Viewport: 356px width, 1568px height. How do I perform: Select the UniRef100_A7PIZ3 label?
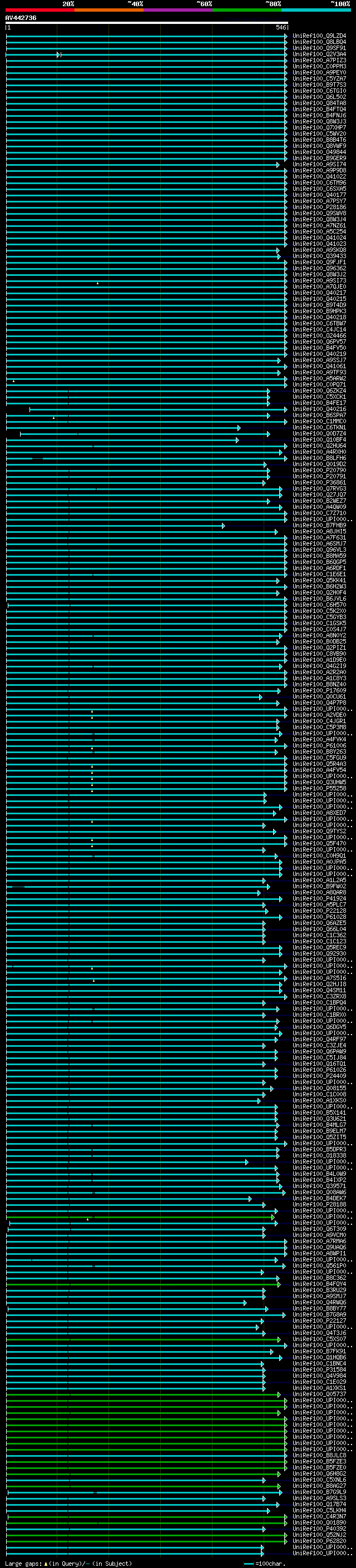(x=319, y=60)
